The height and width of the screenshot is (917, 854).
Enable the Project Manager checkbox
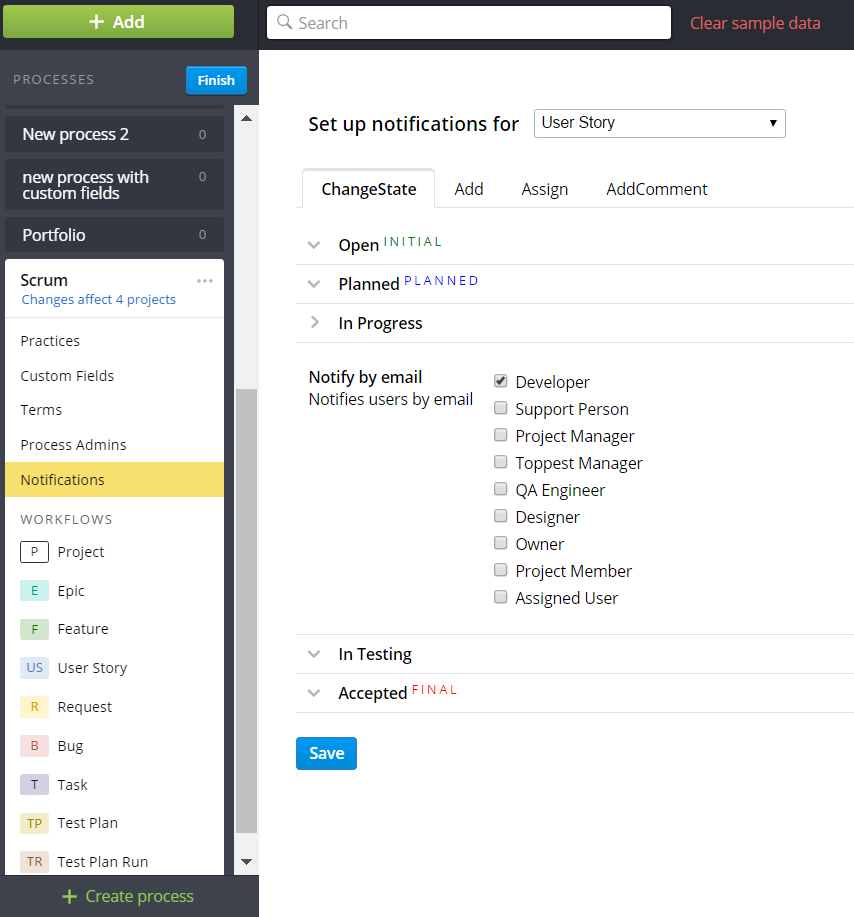(x=501, y=435)
